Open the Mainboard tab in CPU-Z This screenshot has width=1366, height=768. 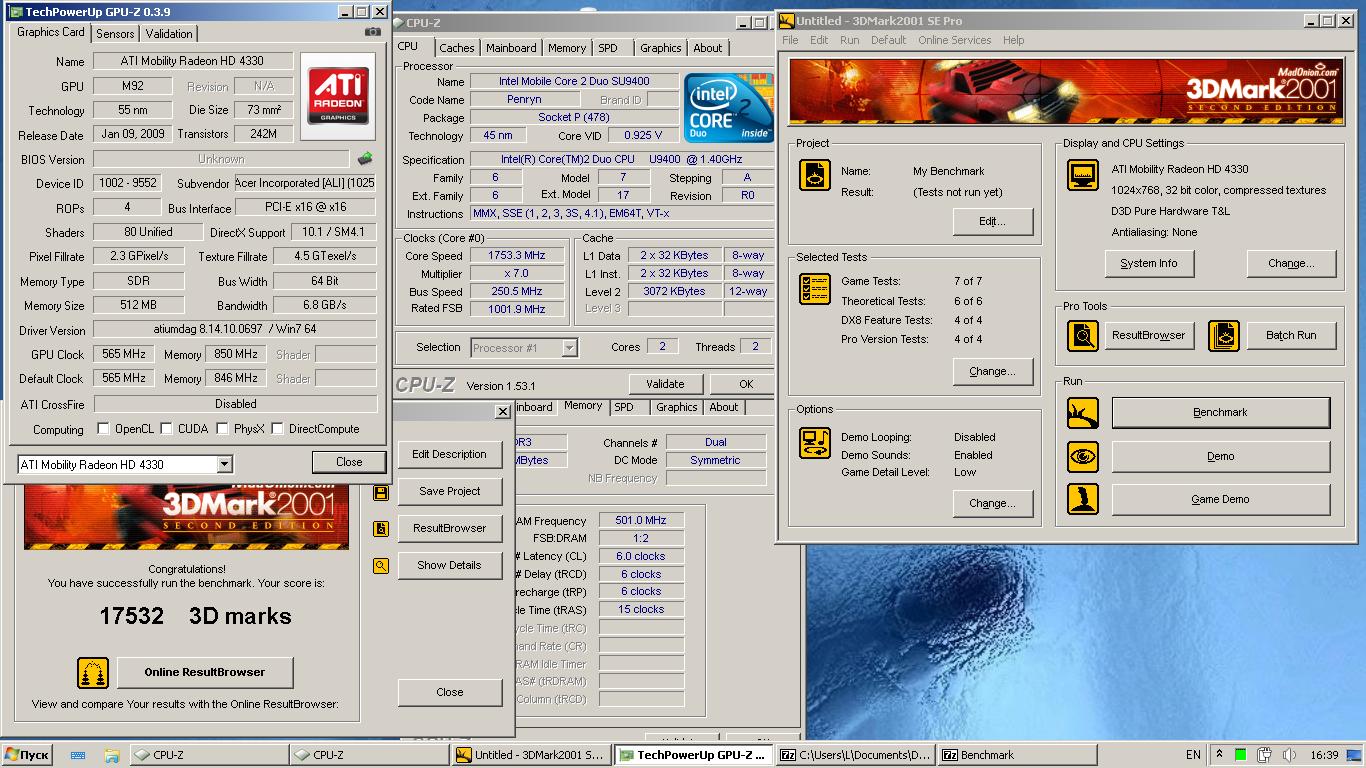pyautogui.click(x=511, y=48)
